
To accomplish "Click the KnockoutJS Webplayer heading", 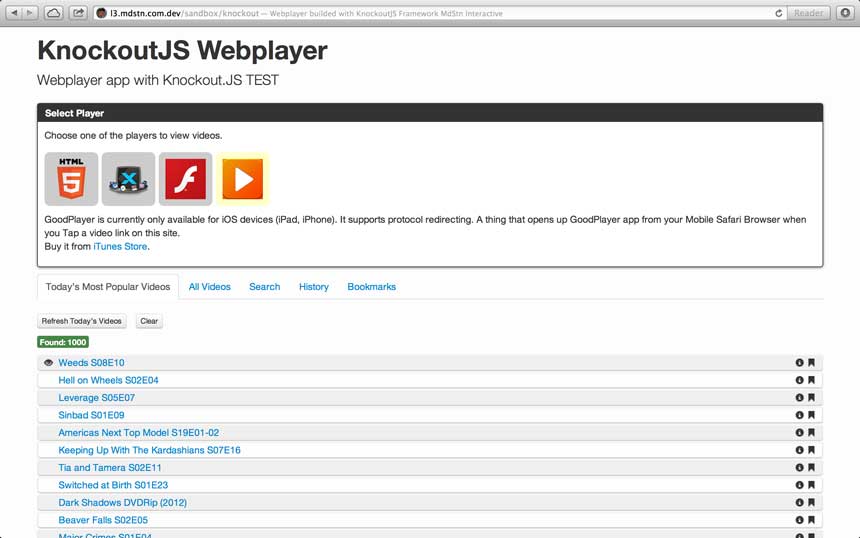I will (x=182, y=50).
